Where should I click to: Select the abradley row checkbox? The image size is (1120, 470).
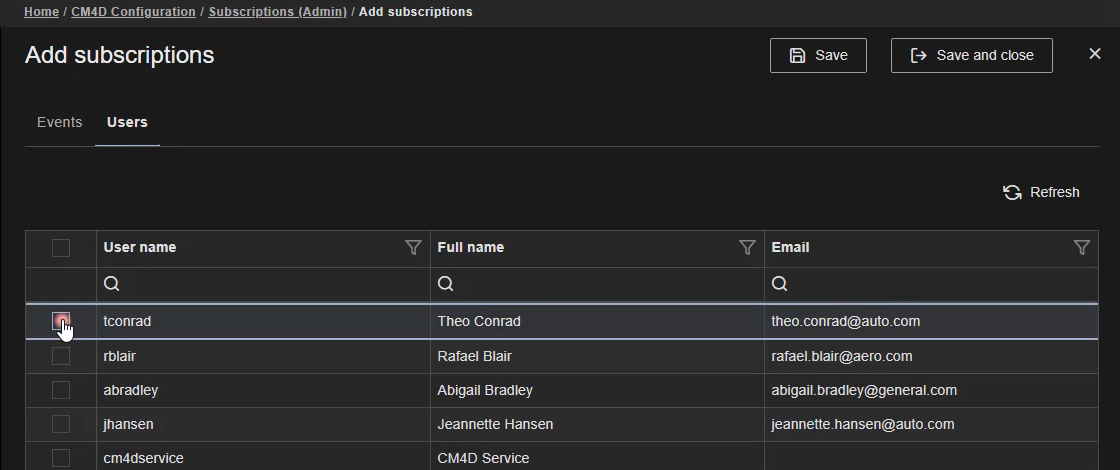(x=61, y=390)
